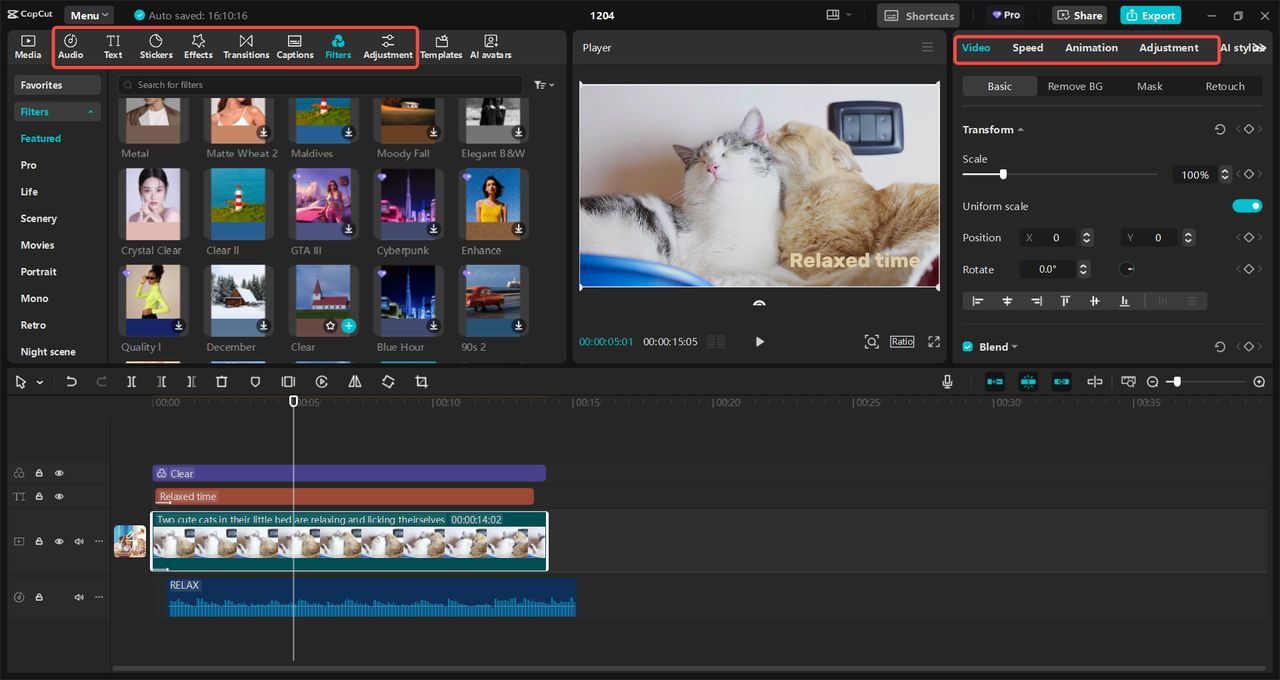Hide the Relaxed time text track
The image size is (1280, 680).
pyautogui.click(x=59, y=496)
